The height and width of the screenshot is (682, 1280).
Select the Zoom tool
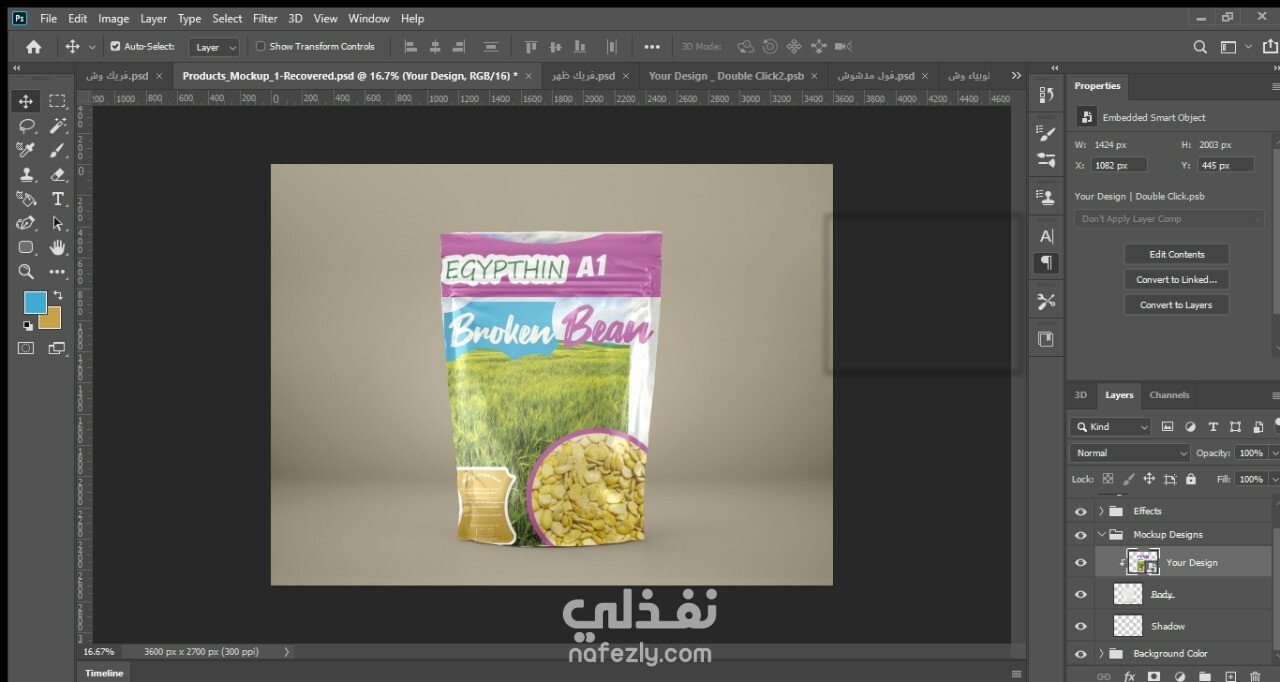coord(26,272)
